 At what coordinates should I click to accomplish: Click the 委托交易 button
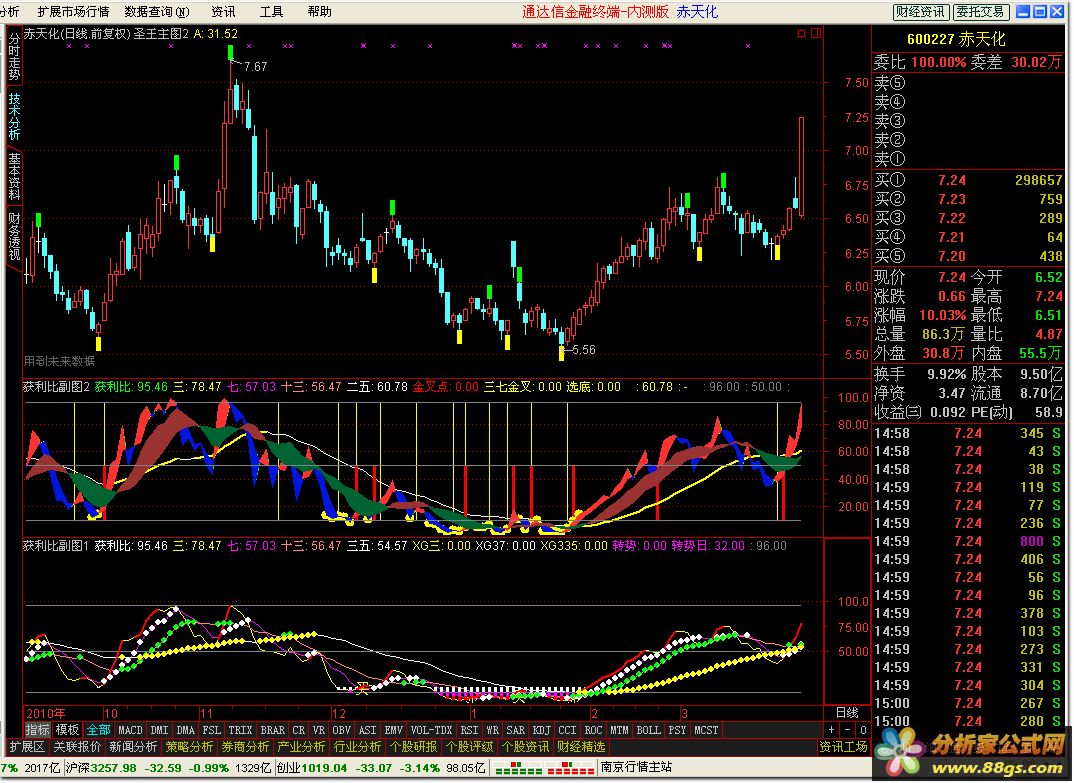(980, 12)
